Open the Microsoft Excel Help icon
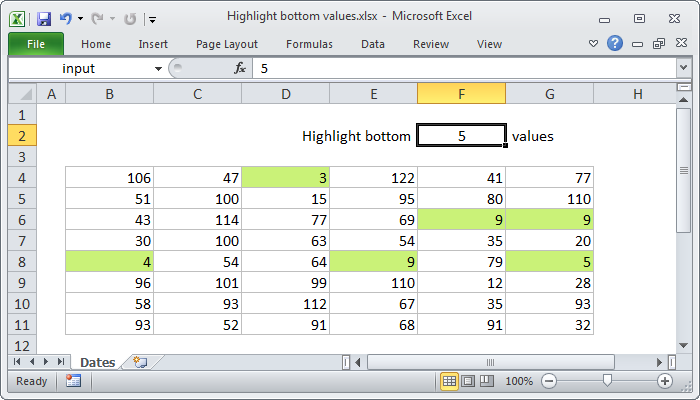700x400 pixels. coord(615,43)
